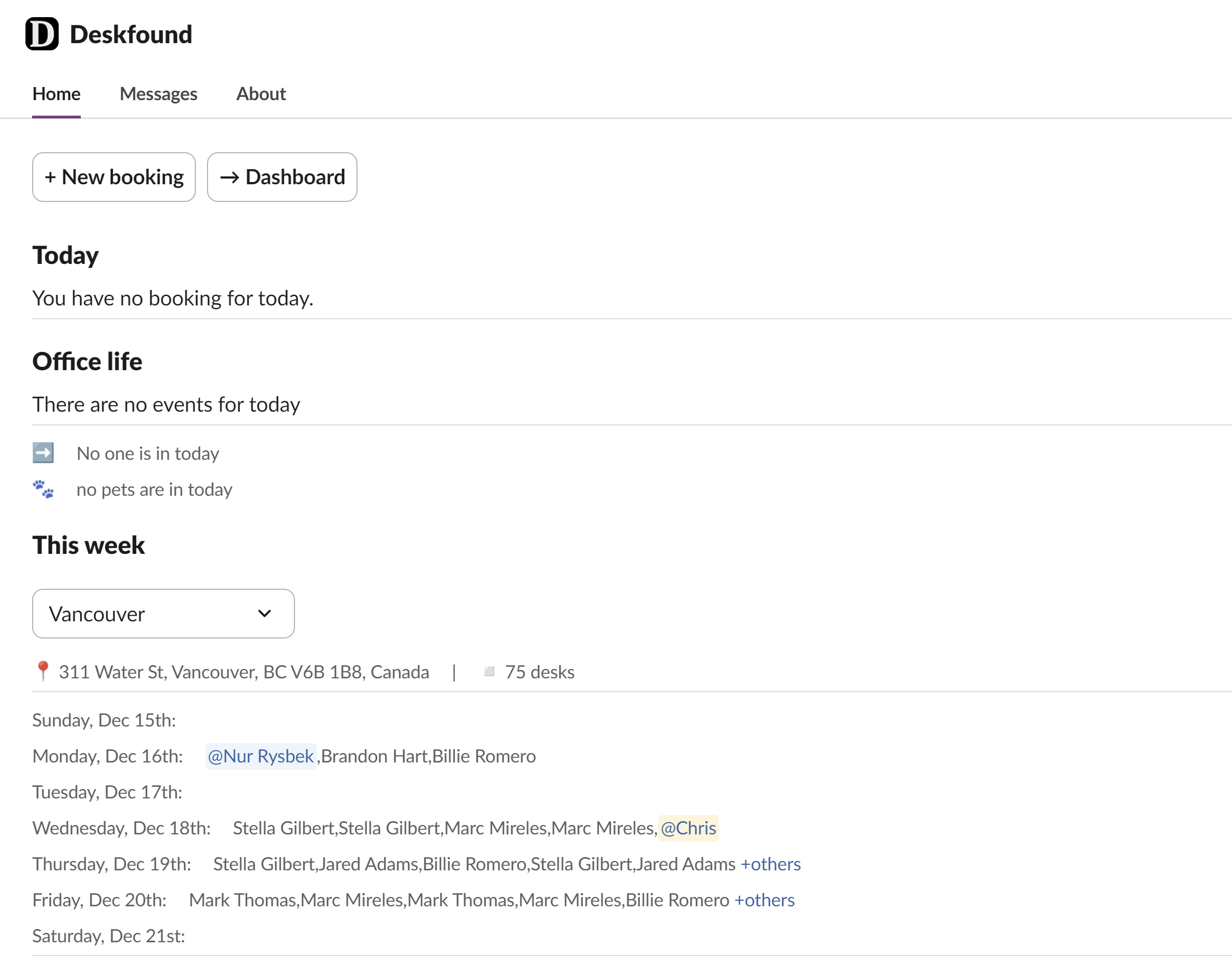This screenshot has height=960, width=1232.
Task: Switch to the Messages tab
Action: 158,94
